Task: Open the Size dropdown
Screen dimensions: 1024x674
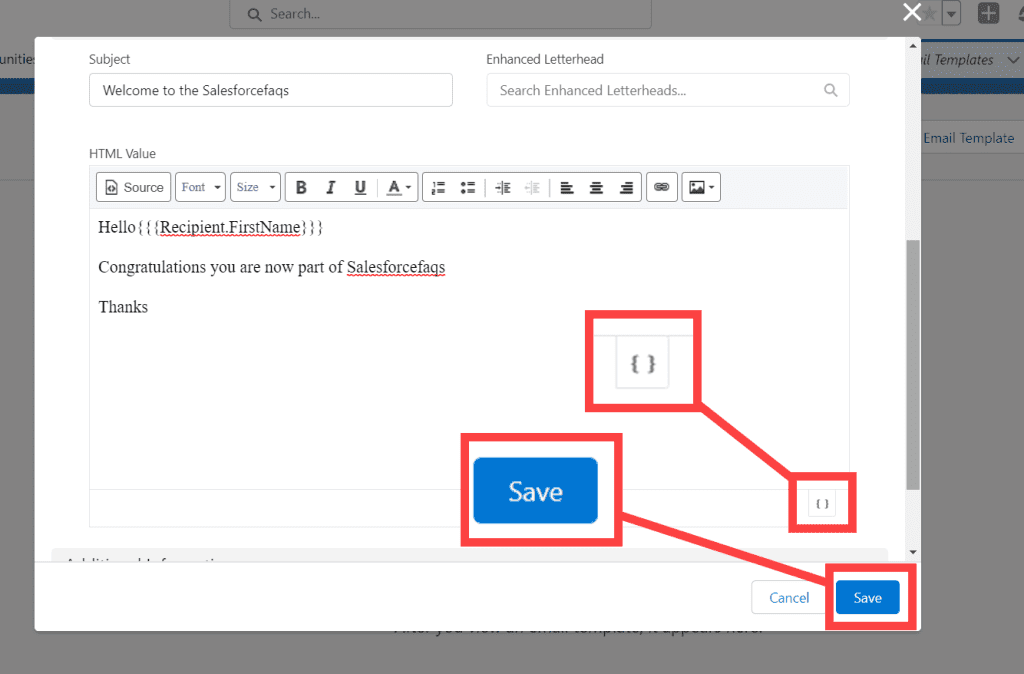Action: coord(255,187)
